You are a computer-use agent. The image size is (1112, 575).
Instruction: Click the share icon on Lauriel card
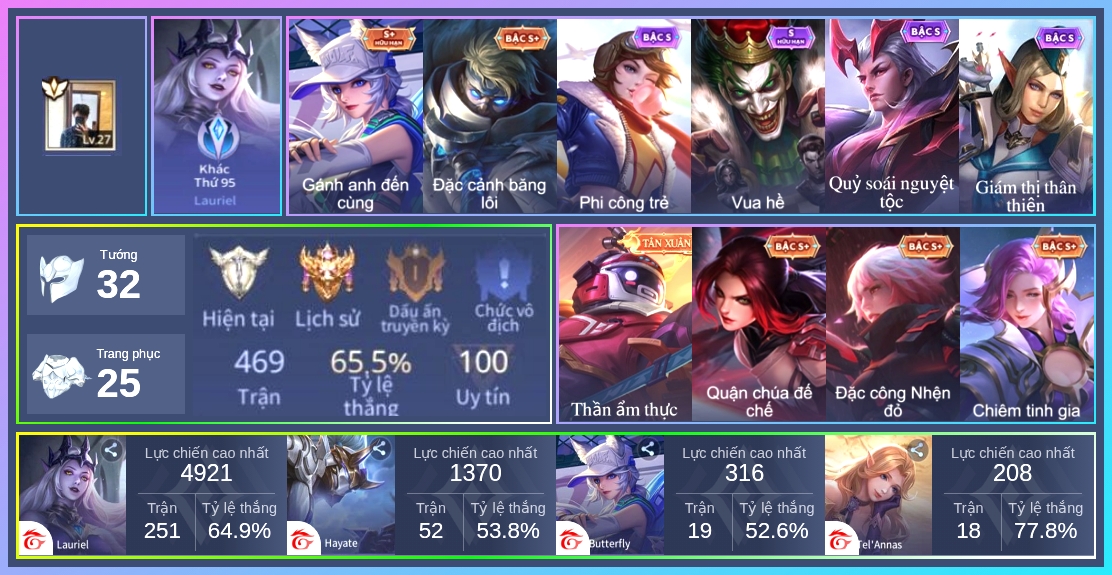[x=110, y=450]
